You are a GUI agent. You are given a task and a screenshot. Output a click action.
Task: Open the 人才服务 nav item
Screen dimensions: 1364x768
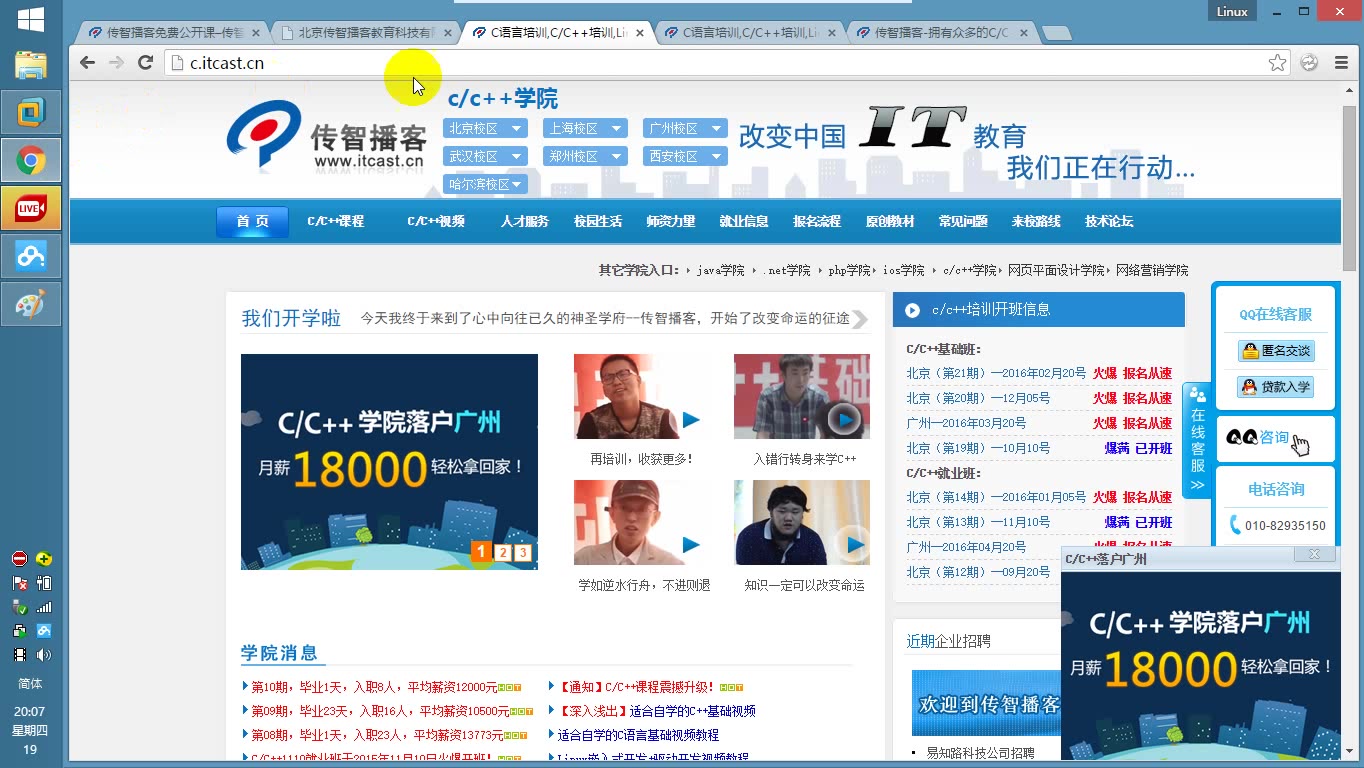point(525,221)
